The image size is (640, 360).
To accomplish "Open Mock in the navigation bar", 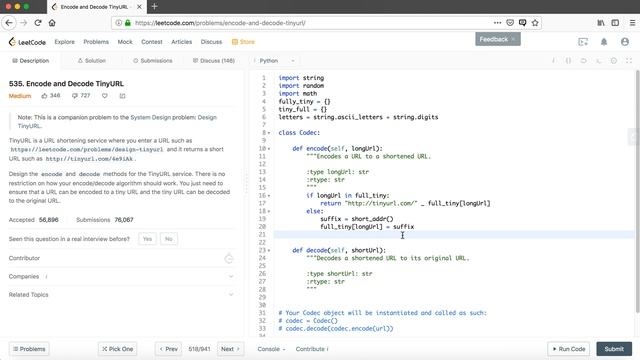I will tap(125, 42).
